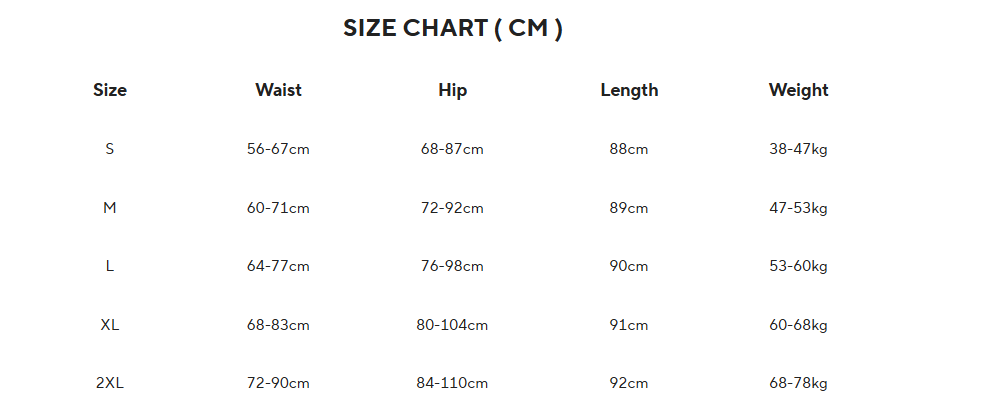Image resolution: width=1001 pixels, height=403 pixels.
Task: Click the 84-110cm hip value
Action: tap(452, 383)
